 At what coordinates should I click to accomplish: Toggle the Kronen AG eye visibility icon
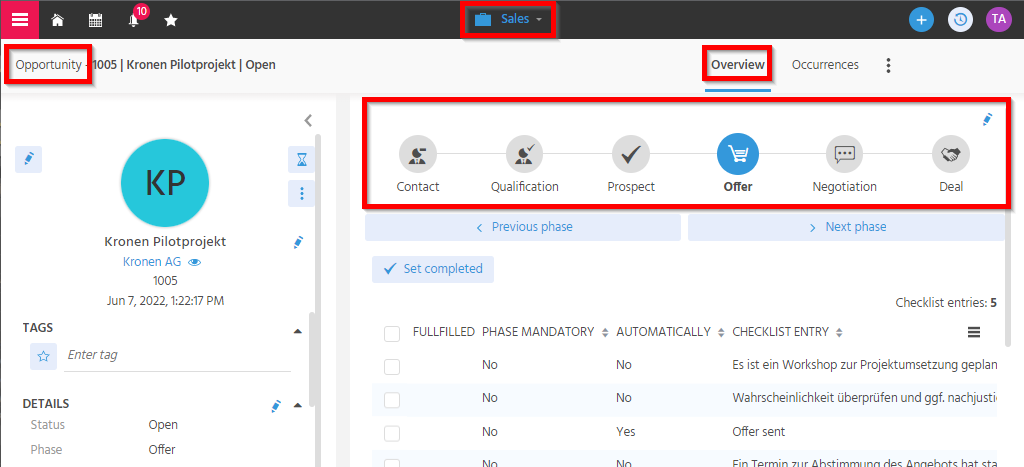tap(196, 262)
